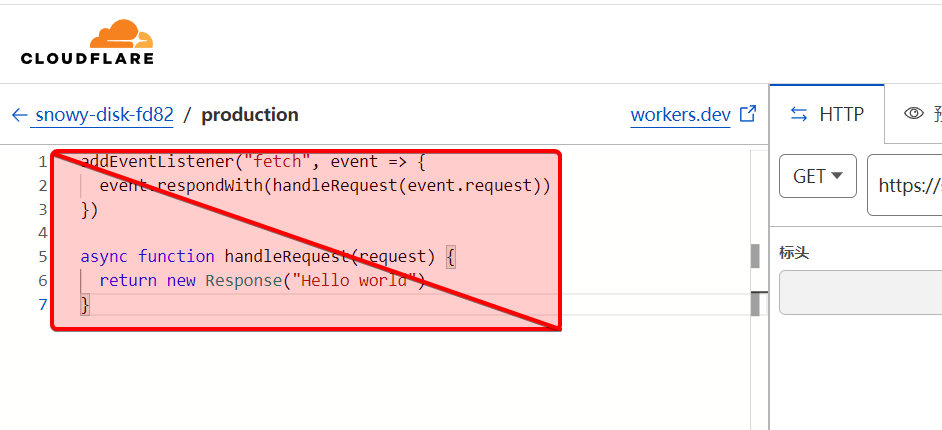Click the swap arrows icon on HTTP tab
Image resolution: width=942 pixels, height=430 pixels.
(x=798, y=114)
